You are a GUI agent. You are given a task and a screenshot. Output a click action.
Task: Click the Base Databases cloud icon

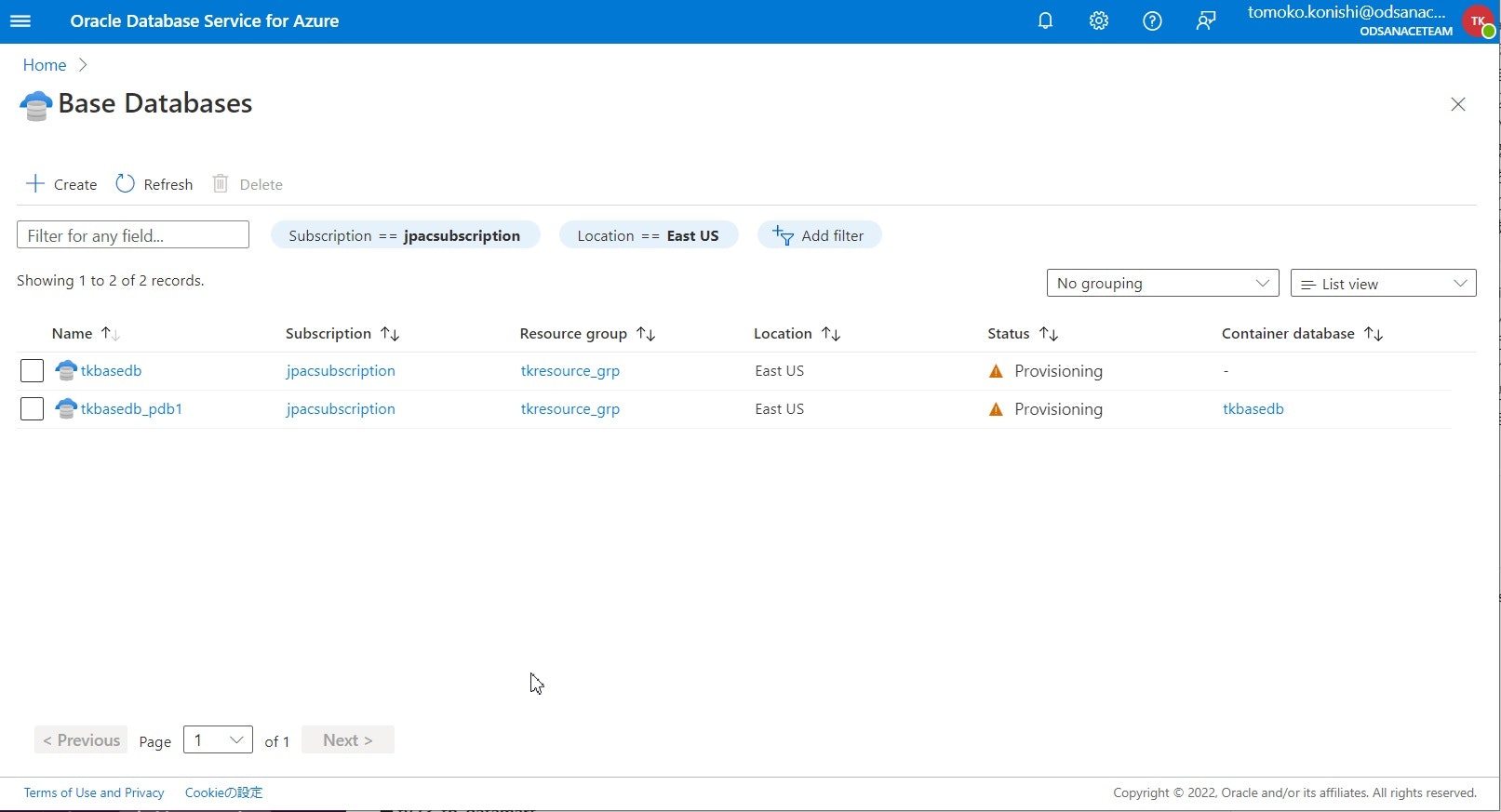click(35, 105)
